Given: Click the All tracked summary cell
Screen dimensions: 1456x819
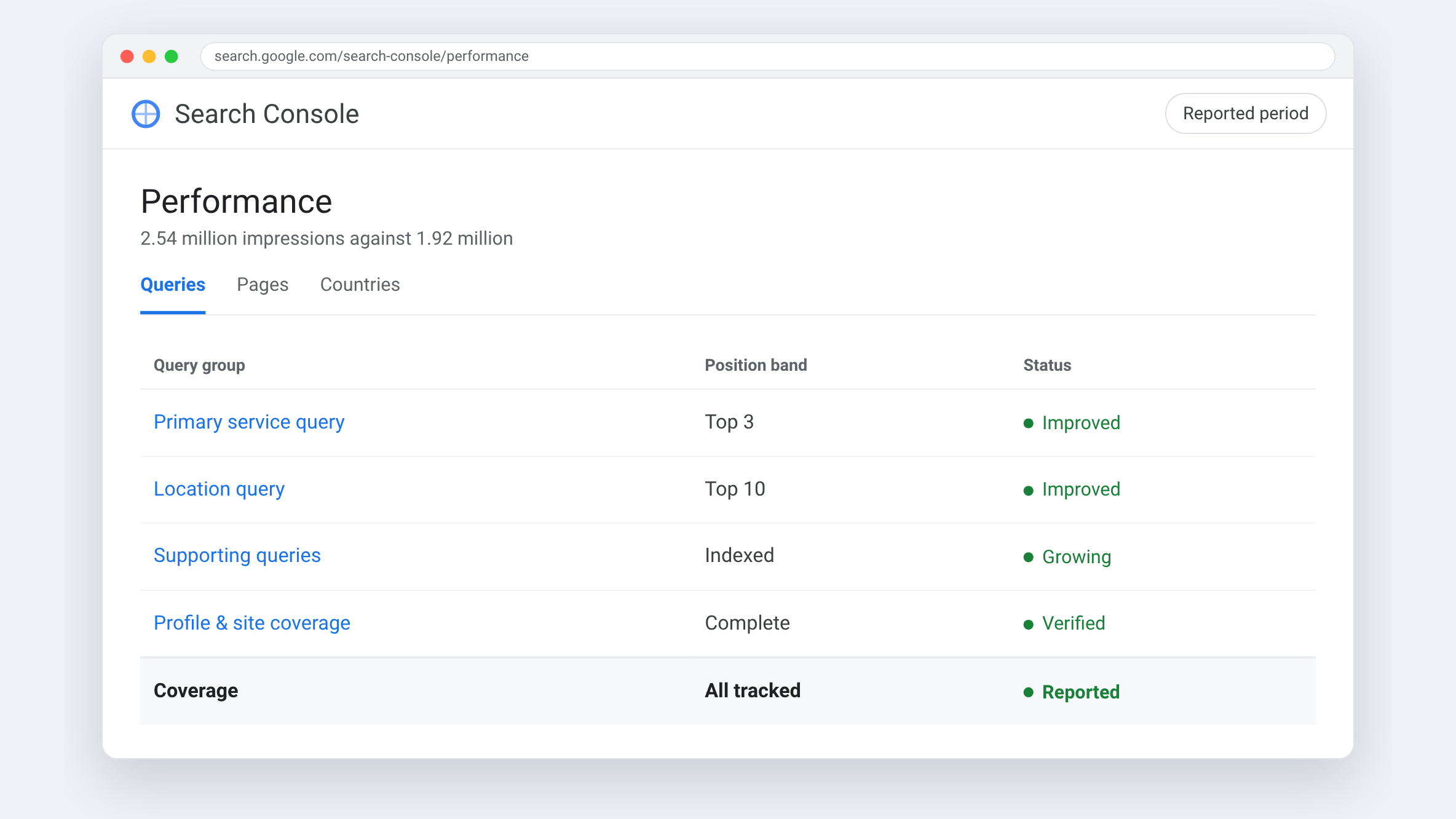Looking at the screenshot, I should point(753,691).
